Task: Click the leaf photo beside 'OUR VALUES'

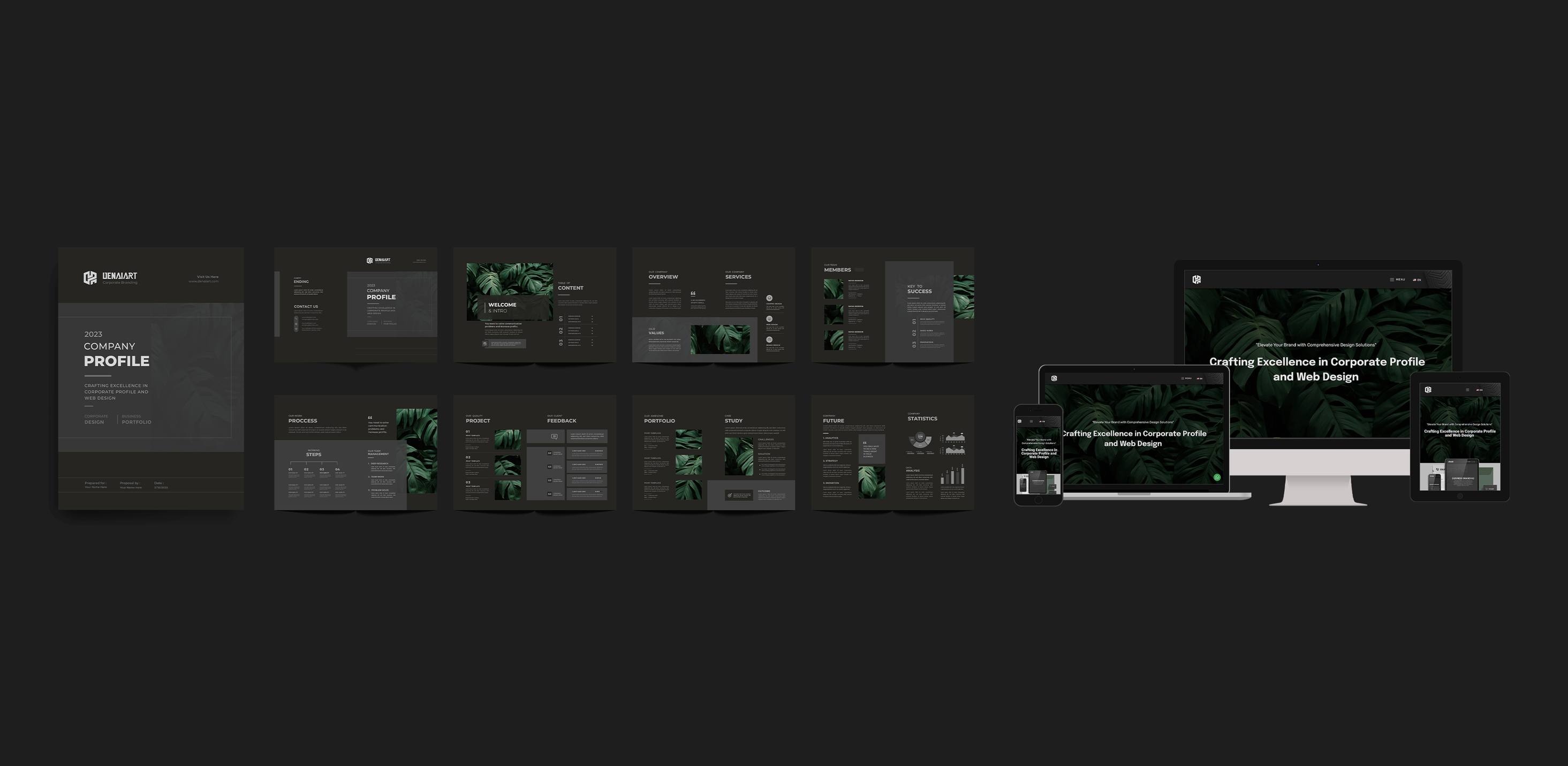Action: [720, 339]
